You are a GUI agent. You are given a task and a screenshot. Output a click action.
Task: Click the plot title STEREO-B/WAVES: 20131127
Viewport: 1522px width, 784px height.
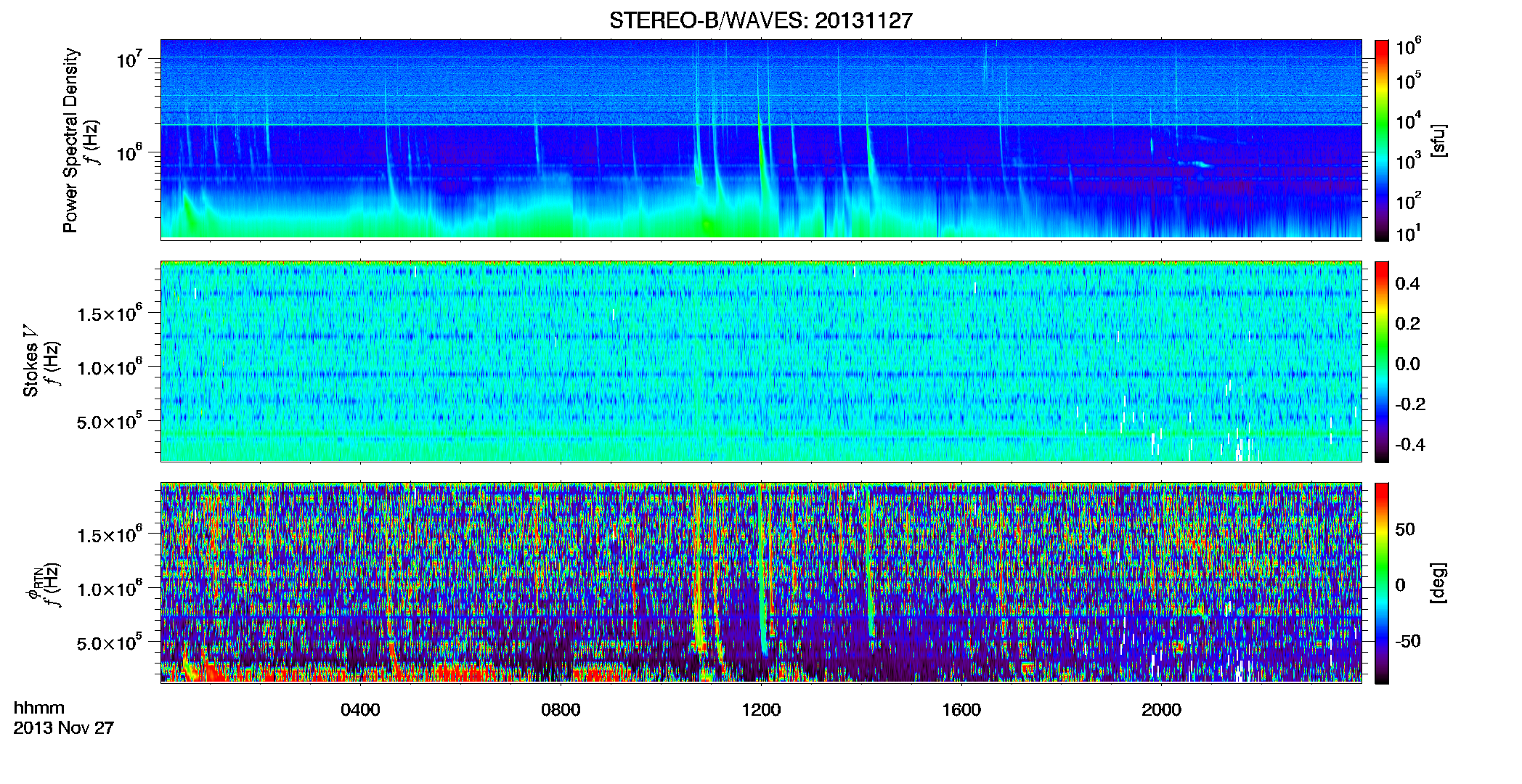click(760, 21)
